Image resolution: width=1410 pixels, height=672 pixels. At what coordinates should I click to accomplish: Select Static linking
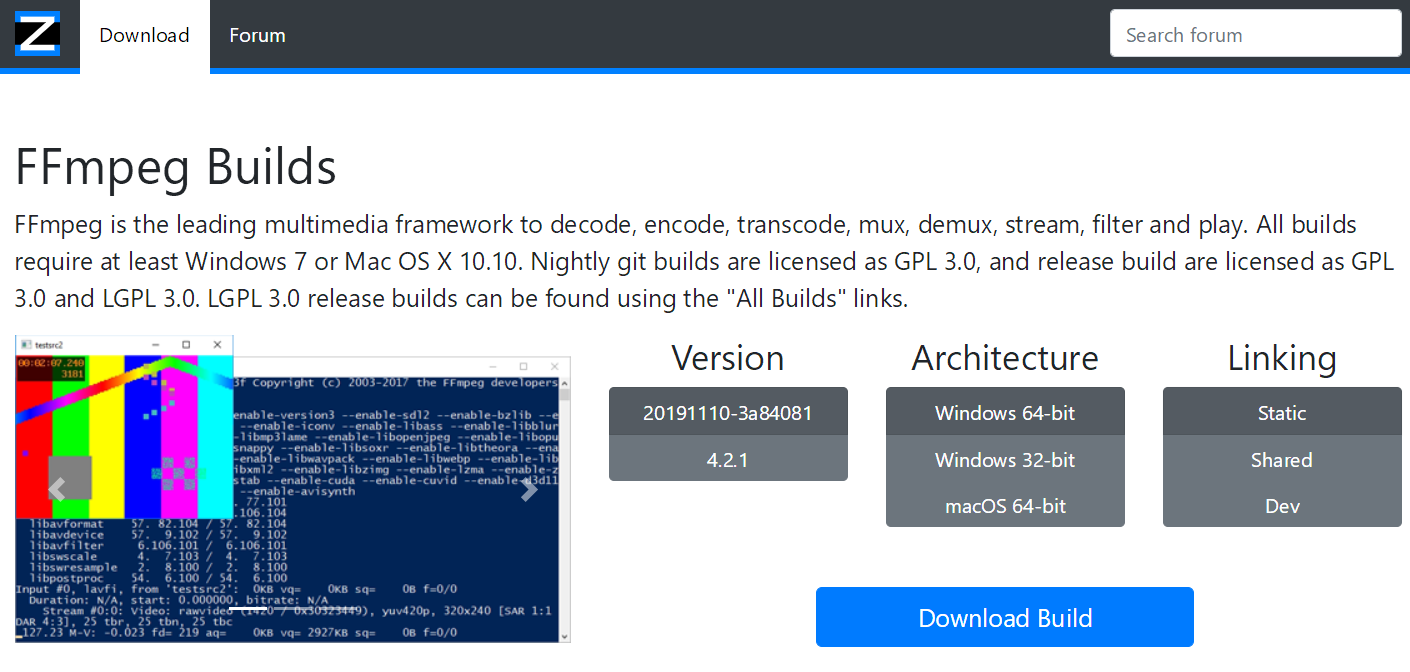[1282, 412]
